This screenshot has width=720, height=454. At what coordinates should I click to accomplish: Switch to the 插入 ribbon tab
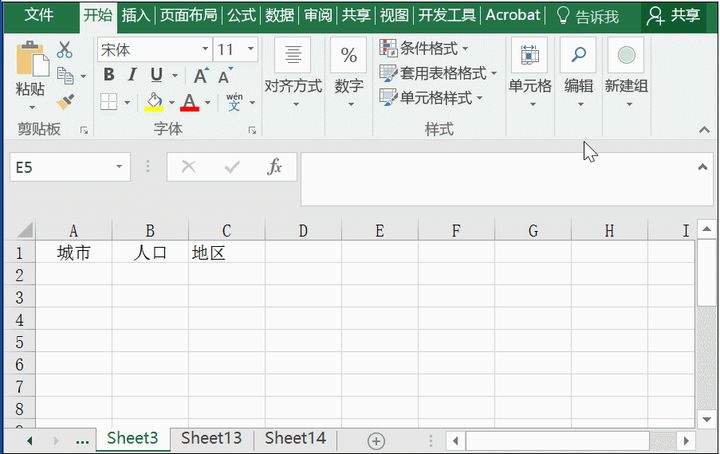(x=135, y=15)
